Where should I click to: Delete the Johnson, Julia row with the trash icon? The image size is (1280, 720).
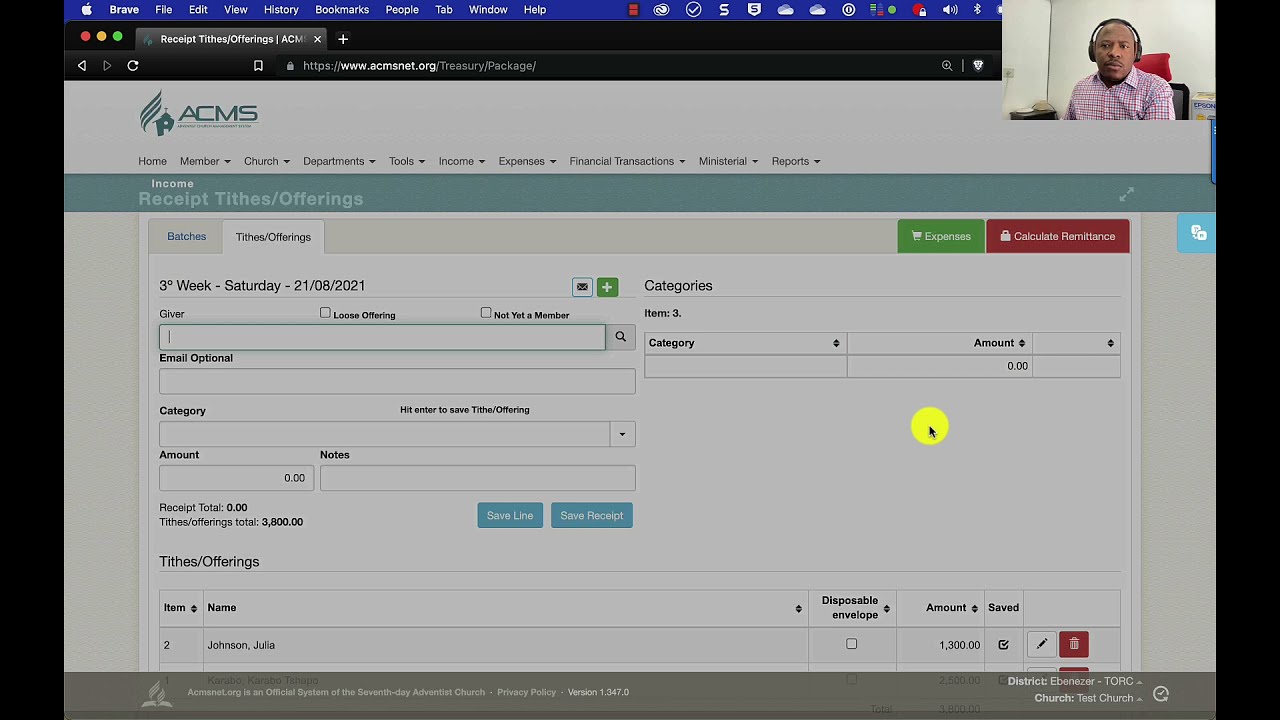point(1074,645)
